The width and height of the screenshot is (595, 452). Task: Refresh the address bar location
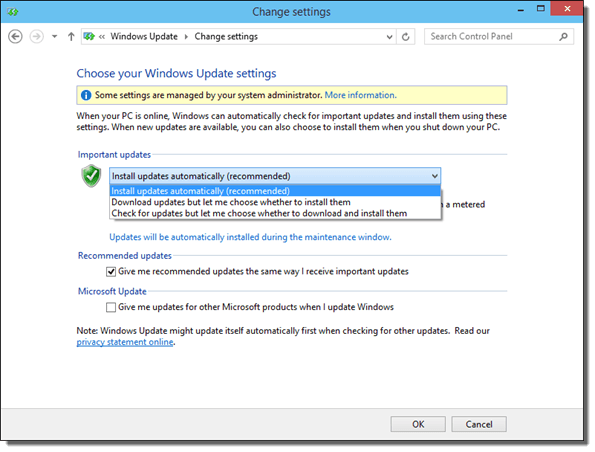406,37
